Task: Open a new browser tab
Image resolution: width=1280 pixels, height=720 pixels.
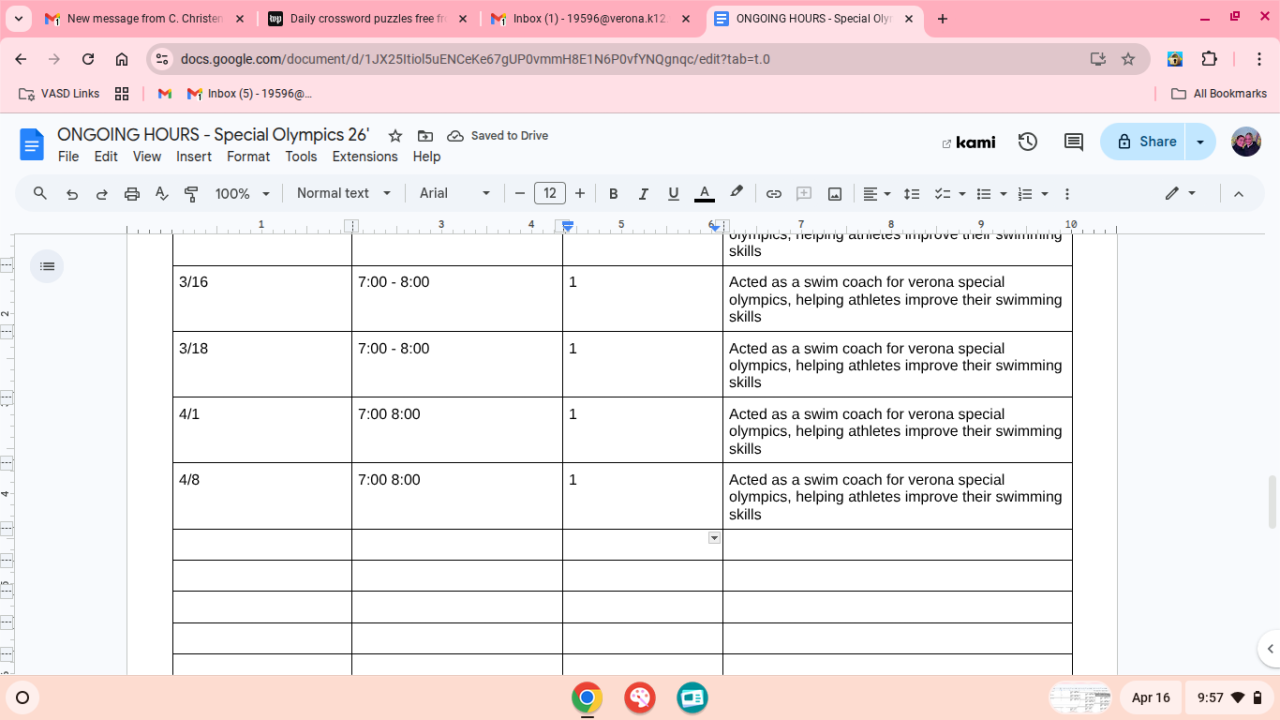Action: tap(942, 19)
